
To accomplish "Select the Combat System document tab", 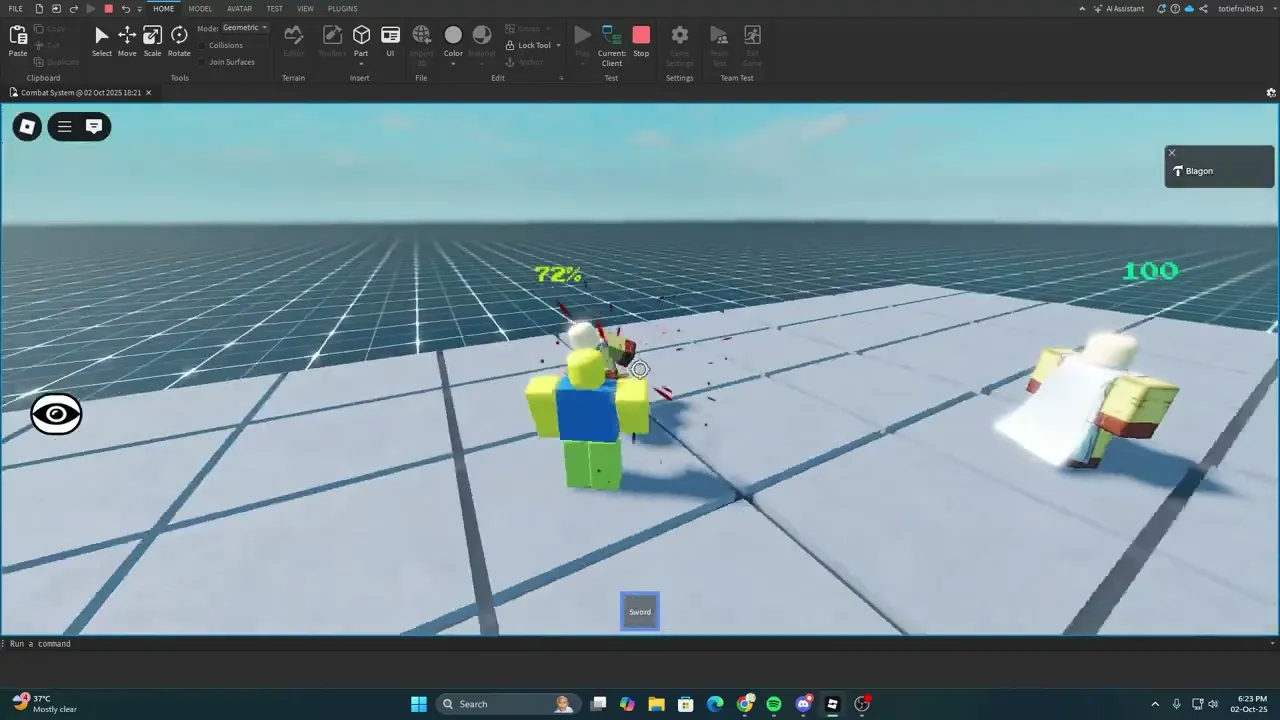I will [x=80, y=93].
